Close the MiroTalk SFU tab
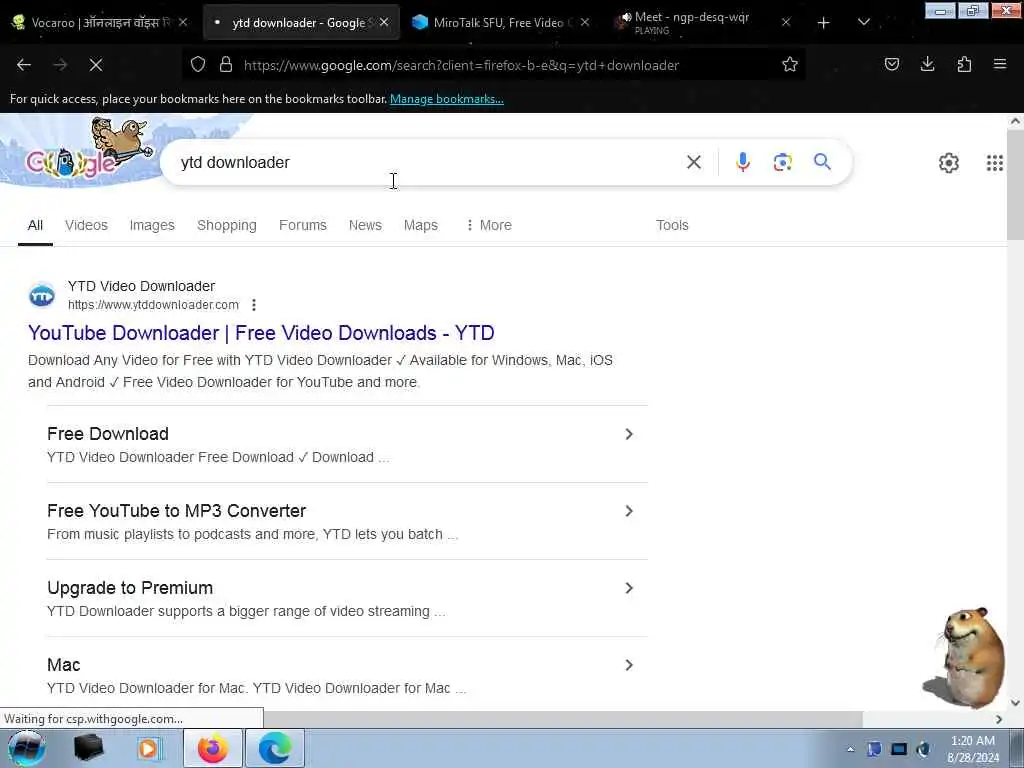Viewport: 1024px width, 768px height. point(585,22)
